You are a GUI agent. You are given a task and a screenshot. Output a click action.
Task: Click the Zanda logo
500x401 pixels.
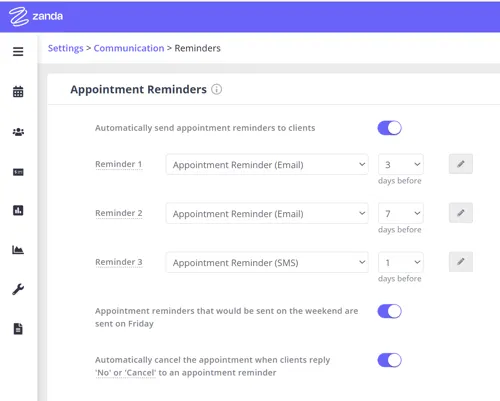coord(36,16)
